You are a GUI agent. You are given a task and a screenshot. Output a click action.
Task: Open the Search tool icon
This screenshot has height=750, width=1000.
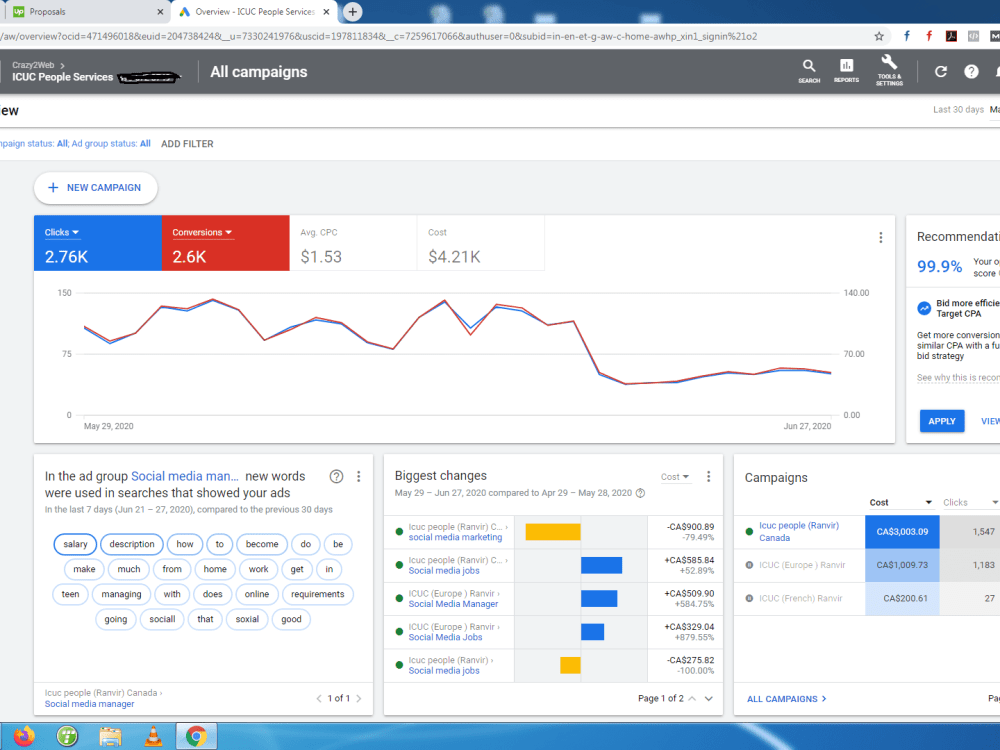(x=809, y=71)
